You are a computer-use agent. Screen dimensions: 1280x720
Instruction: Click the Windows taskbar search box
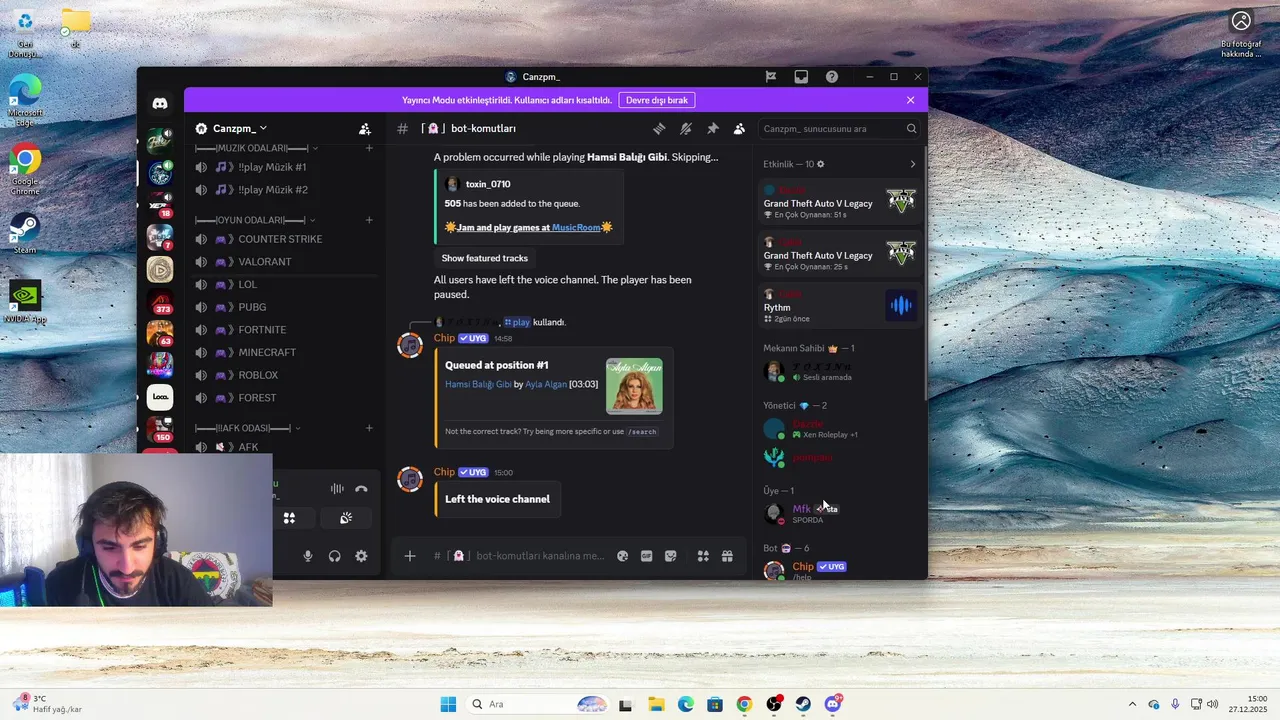538,704
